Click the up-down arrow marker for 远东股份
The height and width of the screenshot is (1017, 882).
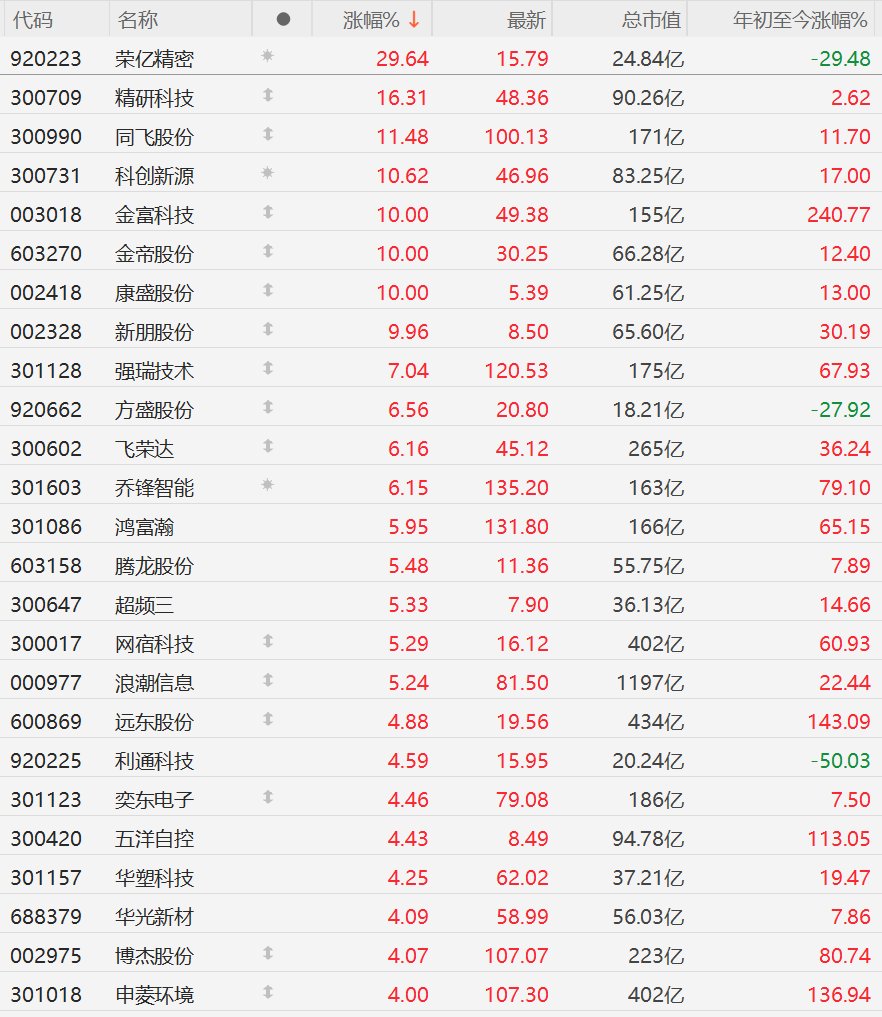point(268,719)
